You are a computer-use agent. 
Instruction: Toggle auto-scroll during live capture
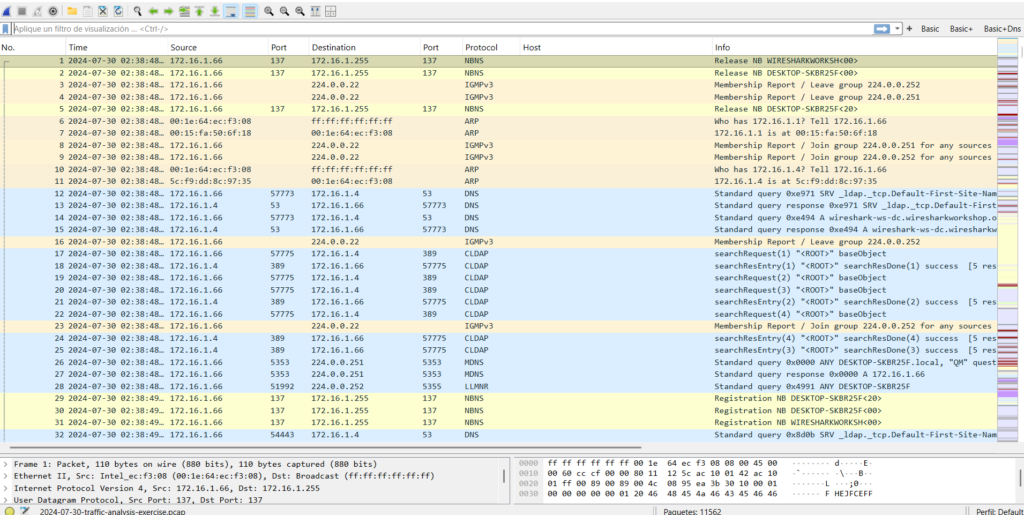pyautogui.click(x=231, y=11)
